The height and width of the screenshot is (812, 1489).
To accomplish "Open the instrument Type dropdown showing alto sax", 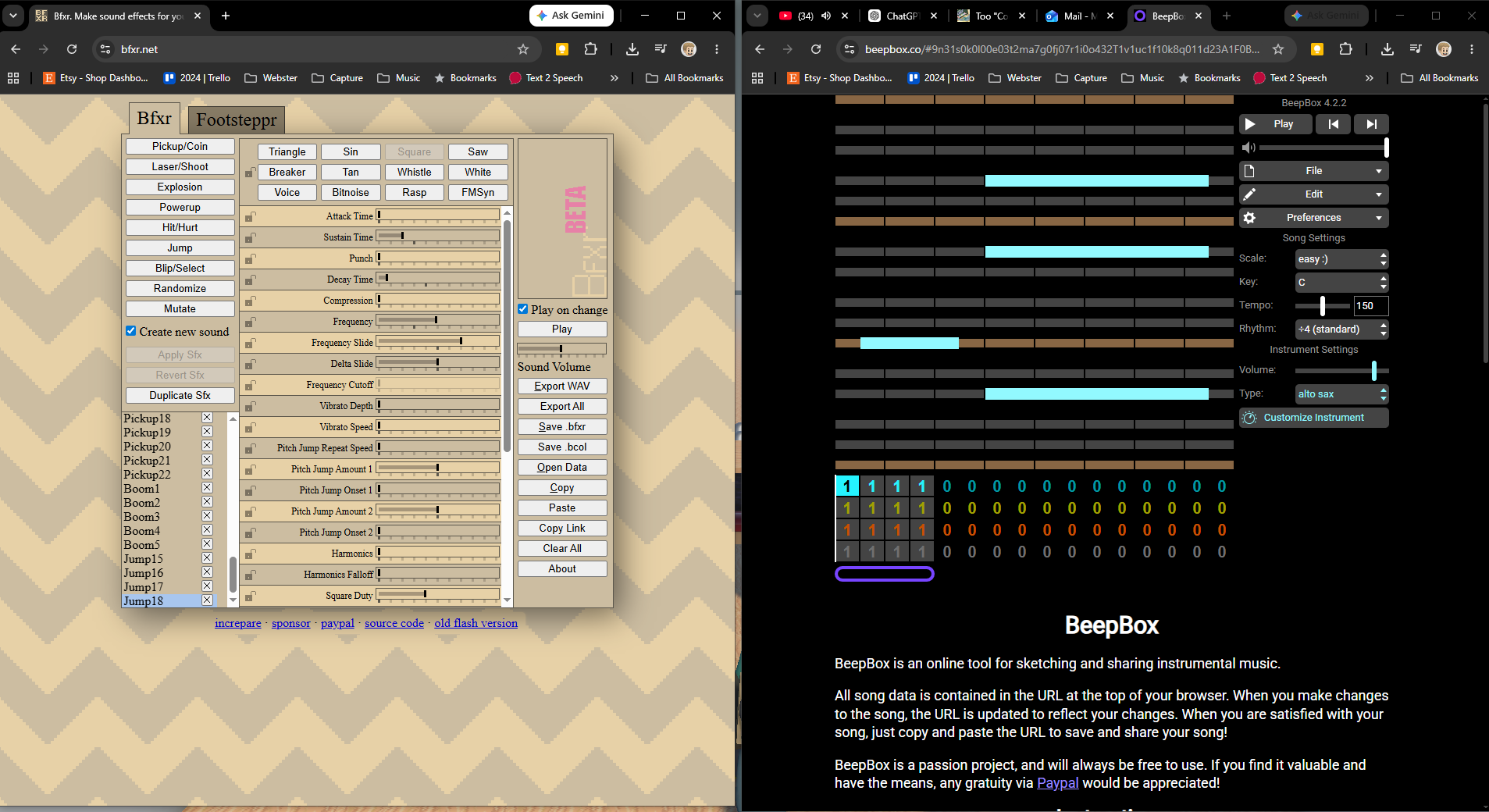I will [x=1341, y=394].
